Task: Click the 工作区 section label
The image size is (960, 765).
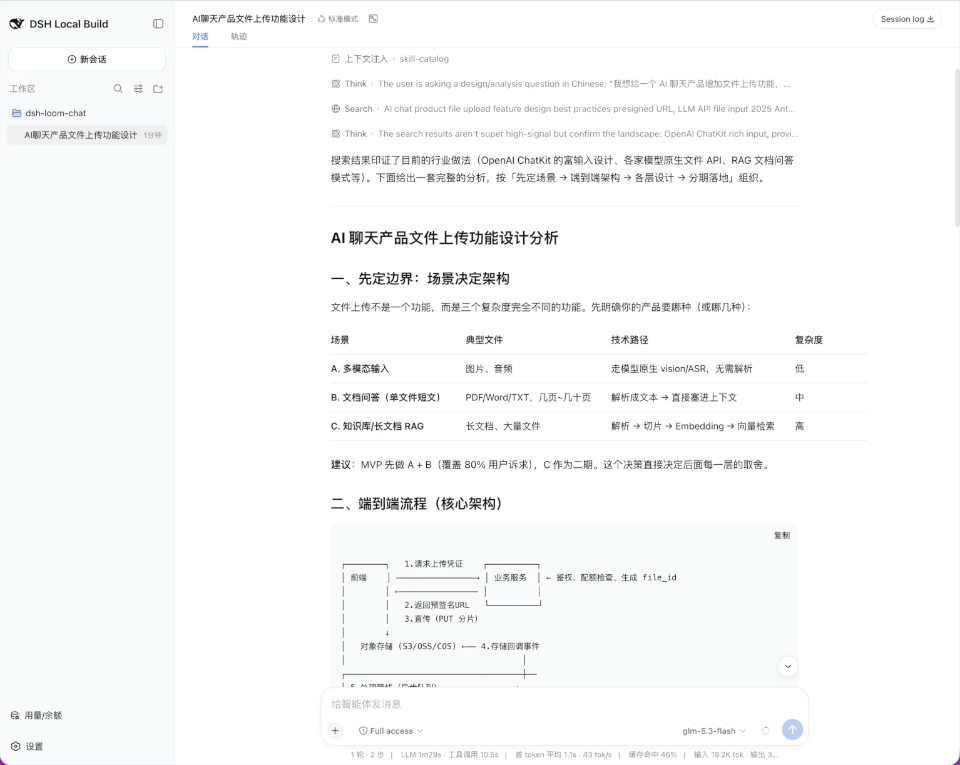Action: click(22, 89)
